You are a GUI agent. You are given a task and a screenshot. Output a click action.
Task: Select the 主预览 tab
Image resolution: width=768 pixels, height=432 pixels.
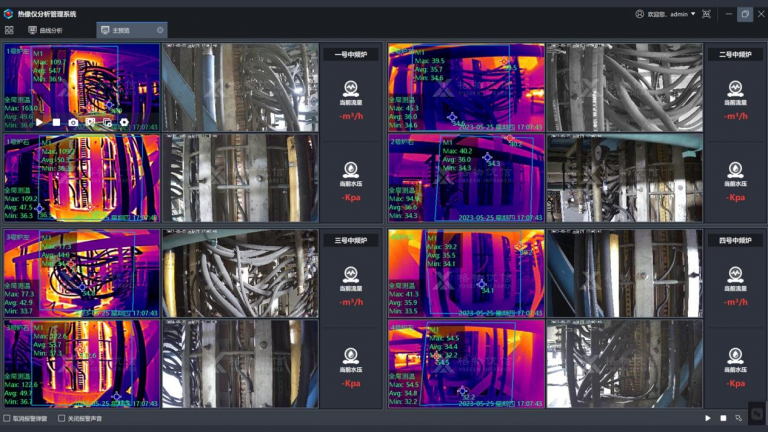(120, 30)
